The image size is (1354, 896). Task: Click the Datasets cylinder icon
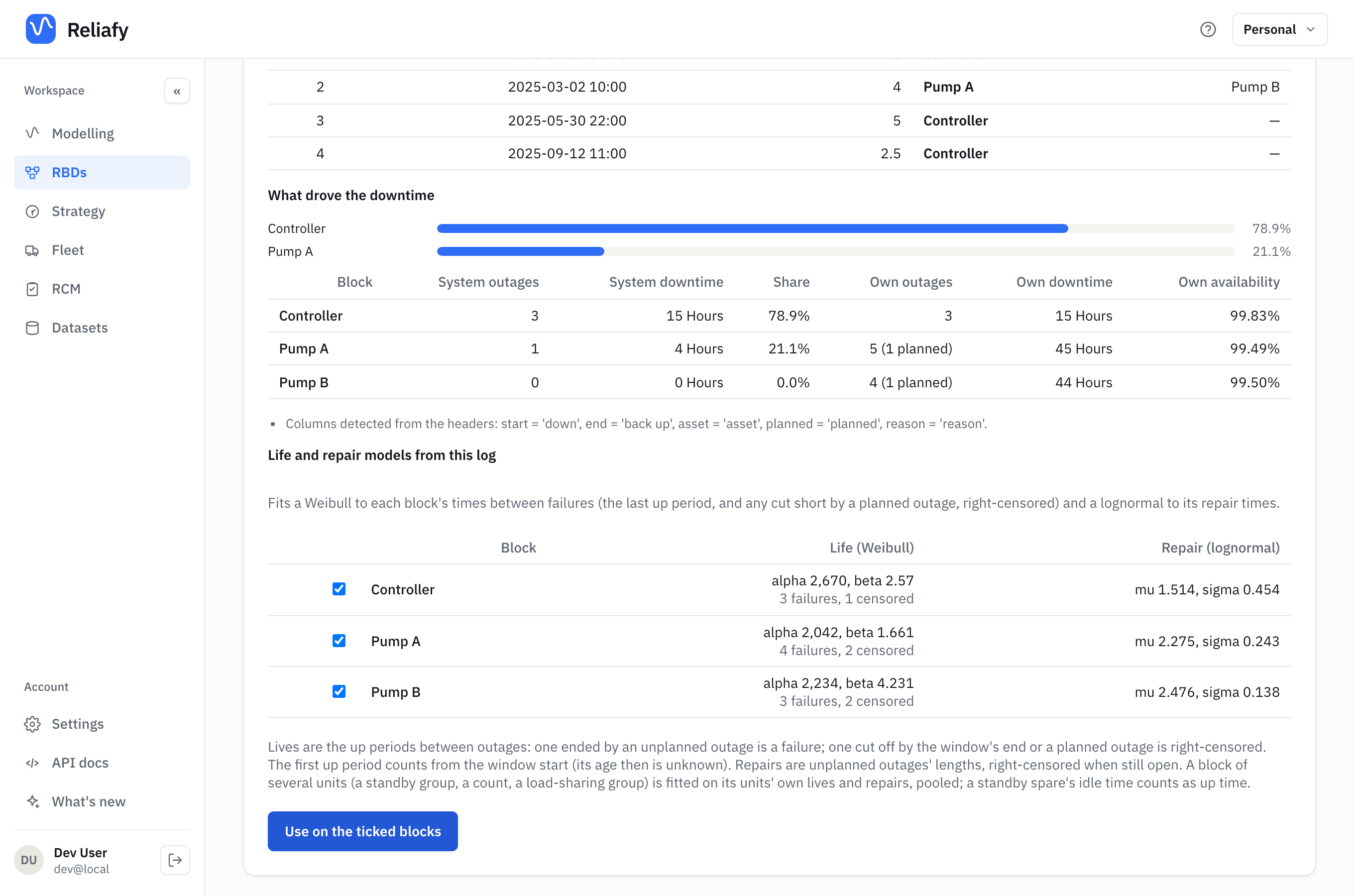(x=32, y=328)
